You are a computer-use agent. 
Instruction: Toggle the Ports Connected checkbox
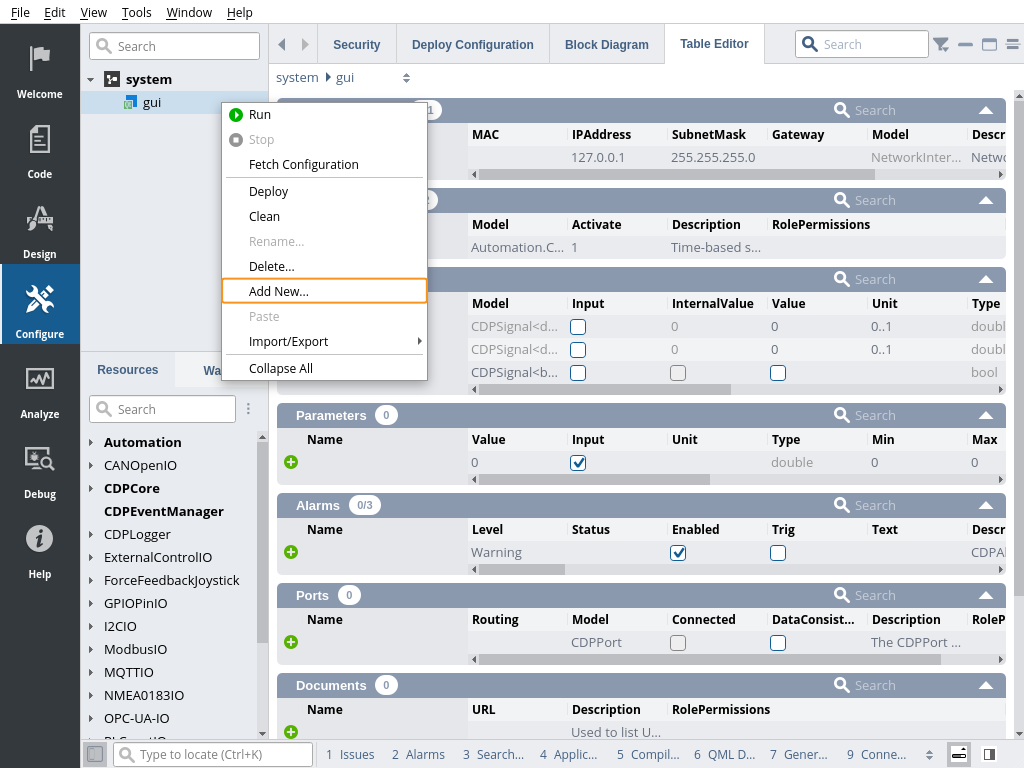point(678,643)
